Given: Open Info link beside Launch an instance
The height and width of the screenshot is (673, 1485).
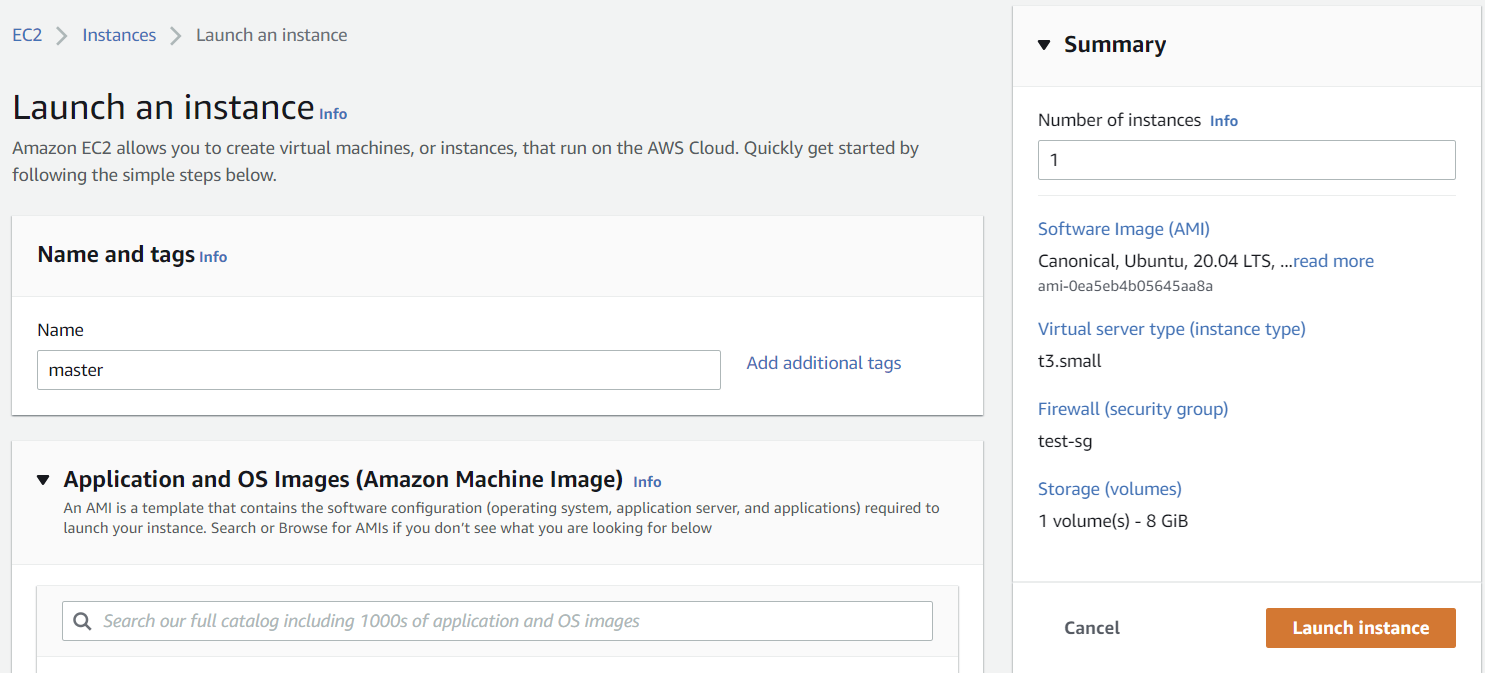Looking at the screenshot, I should [x=333, y=114].
